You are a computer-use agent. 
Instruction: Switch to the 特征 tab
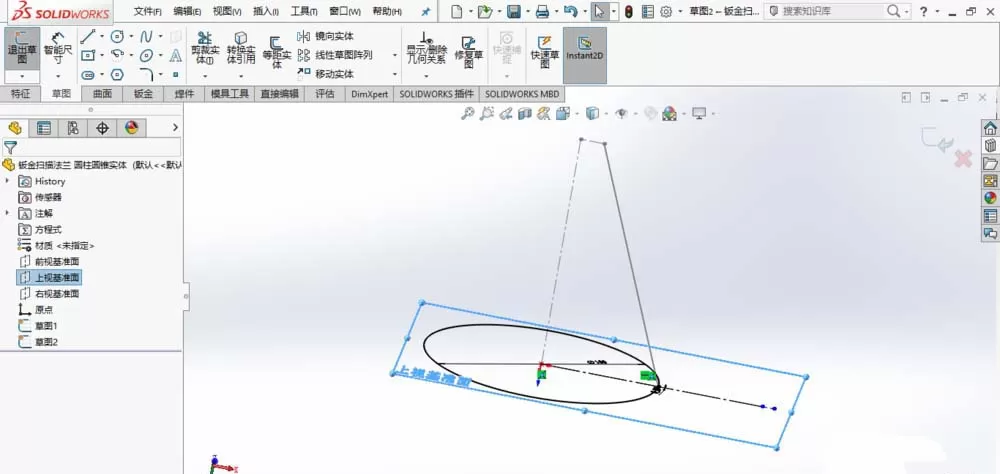[20, 94]
